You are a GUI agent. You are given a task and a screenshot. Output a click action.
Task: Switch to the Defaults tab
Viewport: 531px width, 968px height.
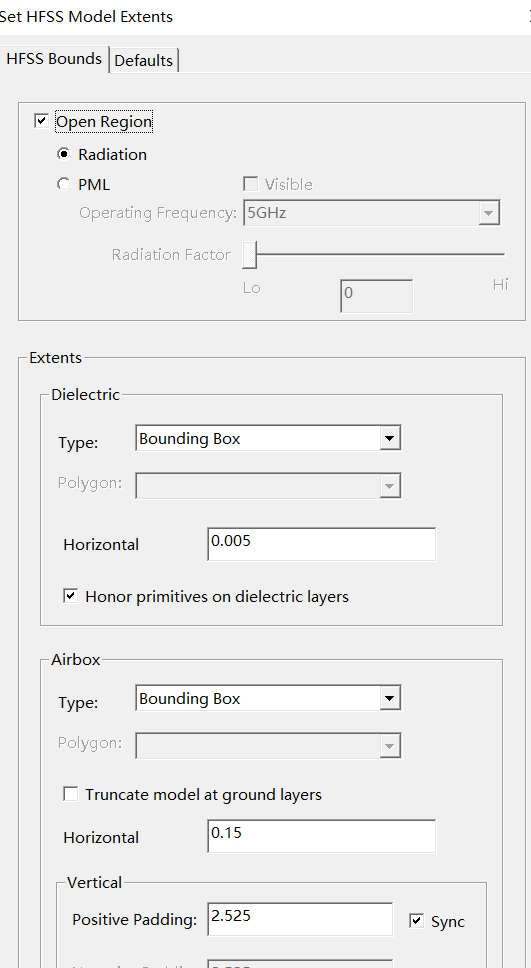pyautogui.click(x=144, y=60)
